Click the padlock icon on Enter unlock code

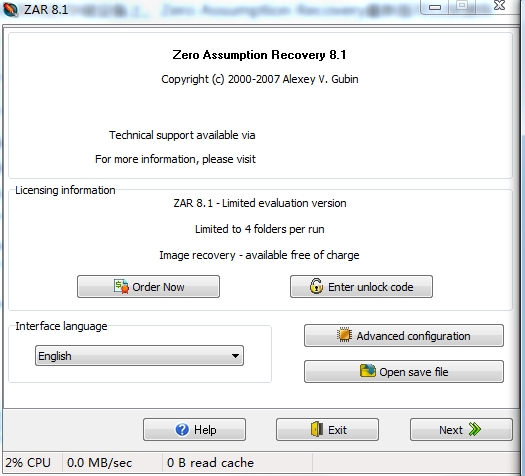pyautogui.click(x=316, y=286)
